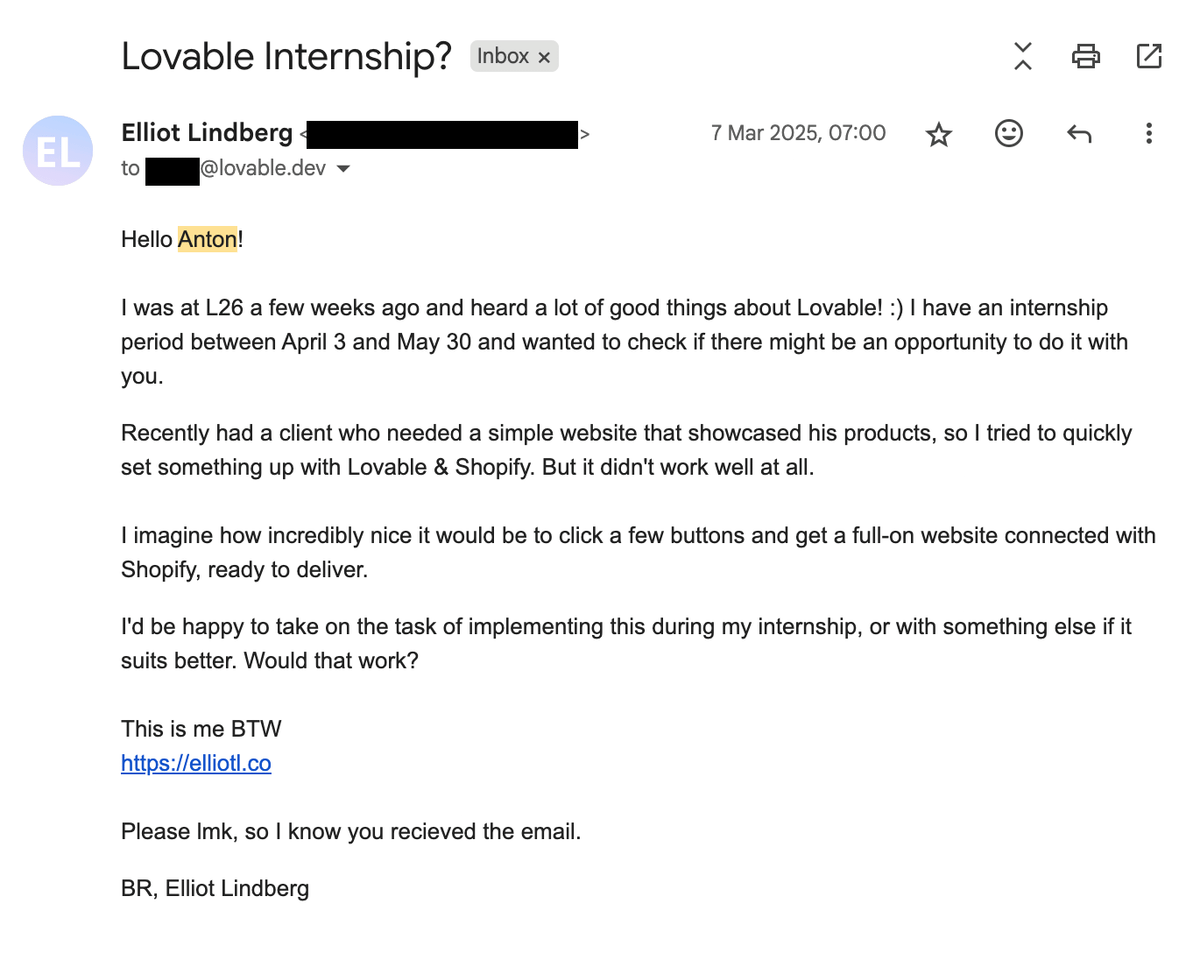The height and width of the screenshot is (953, 1200).
Task: Click the subject line Lovable Internship?
Action: point(286,56)
